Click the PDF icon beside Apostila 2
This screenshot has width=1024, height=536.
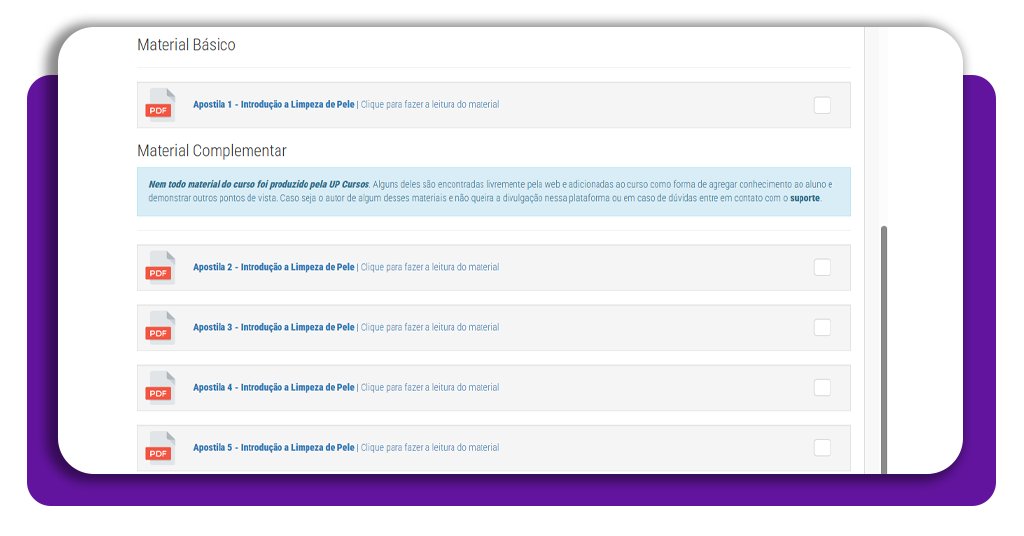point(159,268)
